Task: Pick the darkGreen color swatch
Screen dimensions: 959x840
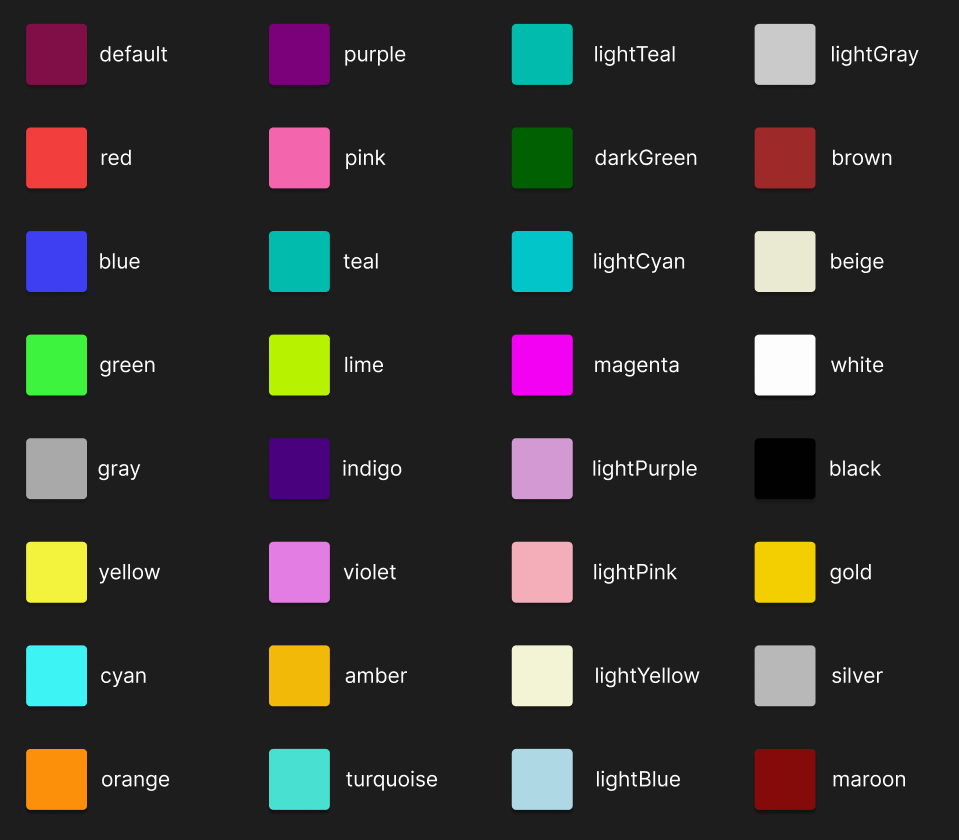Action: pos(542,158)
